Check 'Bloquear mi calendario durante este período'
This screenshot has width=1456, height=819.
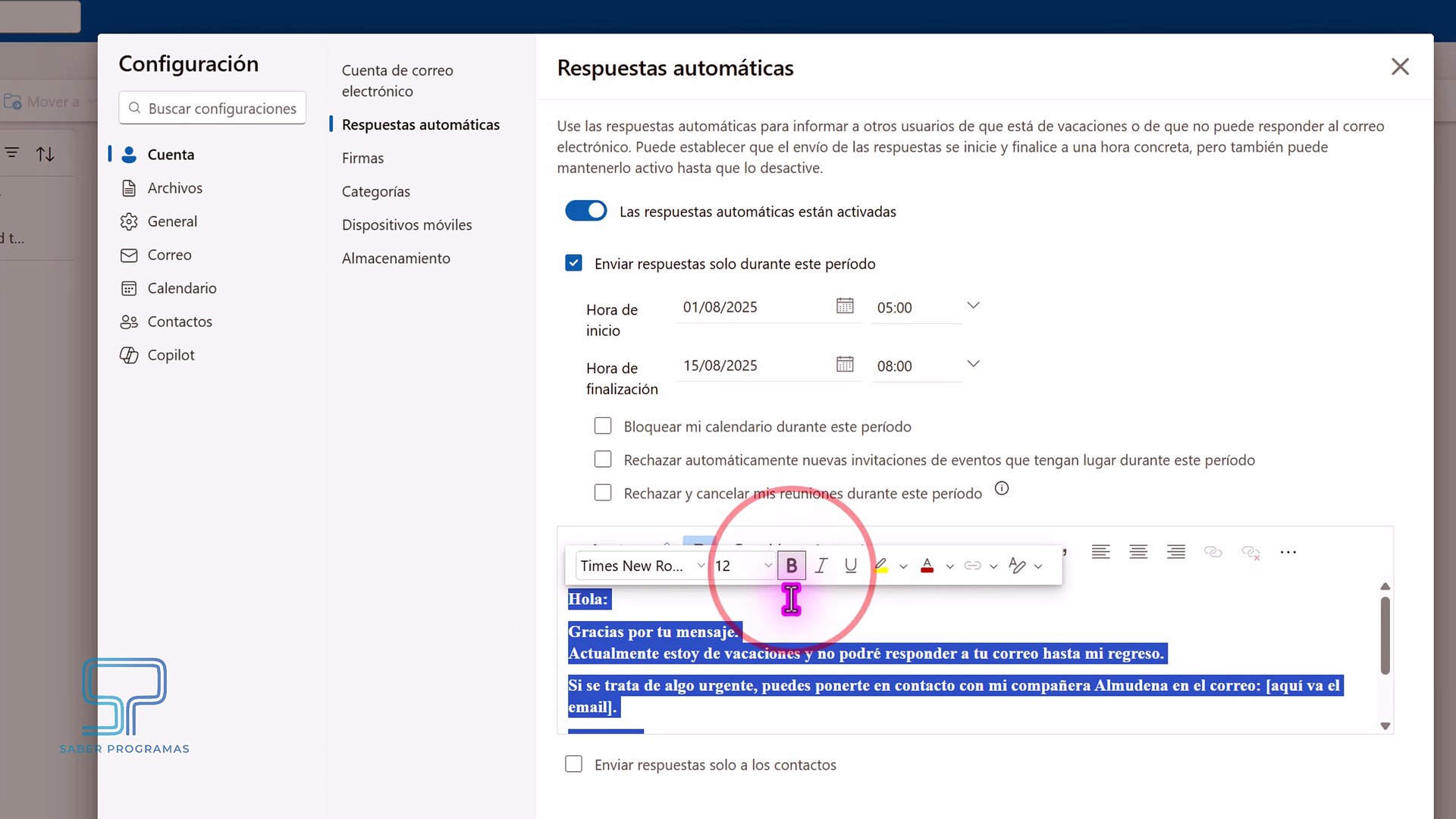[603, 426]
